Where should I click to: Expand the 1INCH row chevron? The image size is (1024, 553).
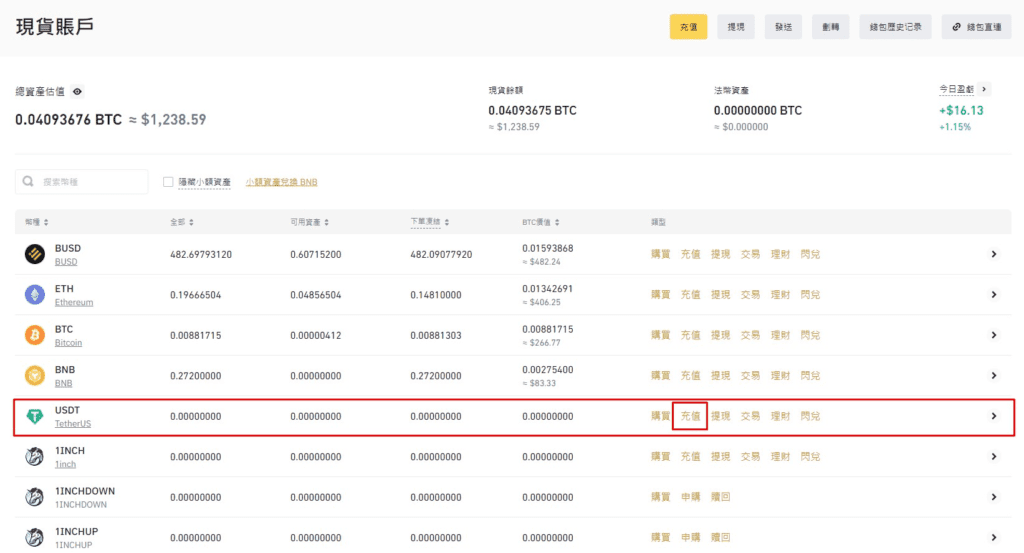[994, 456]
